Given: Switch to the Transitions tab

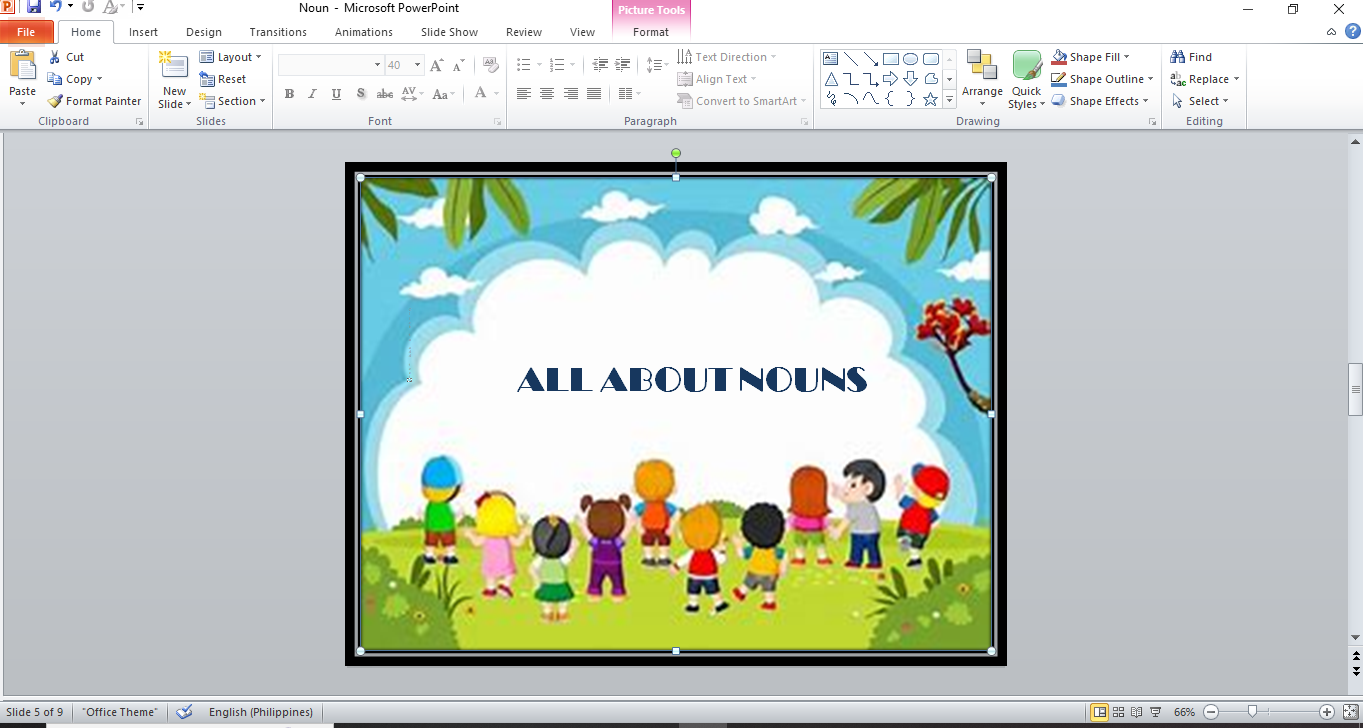Looking at the screenshot, I should click(x=278, y=32).
